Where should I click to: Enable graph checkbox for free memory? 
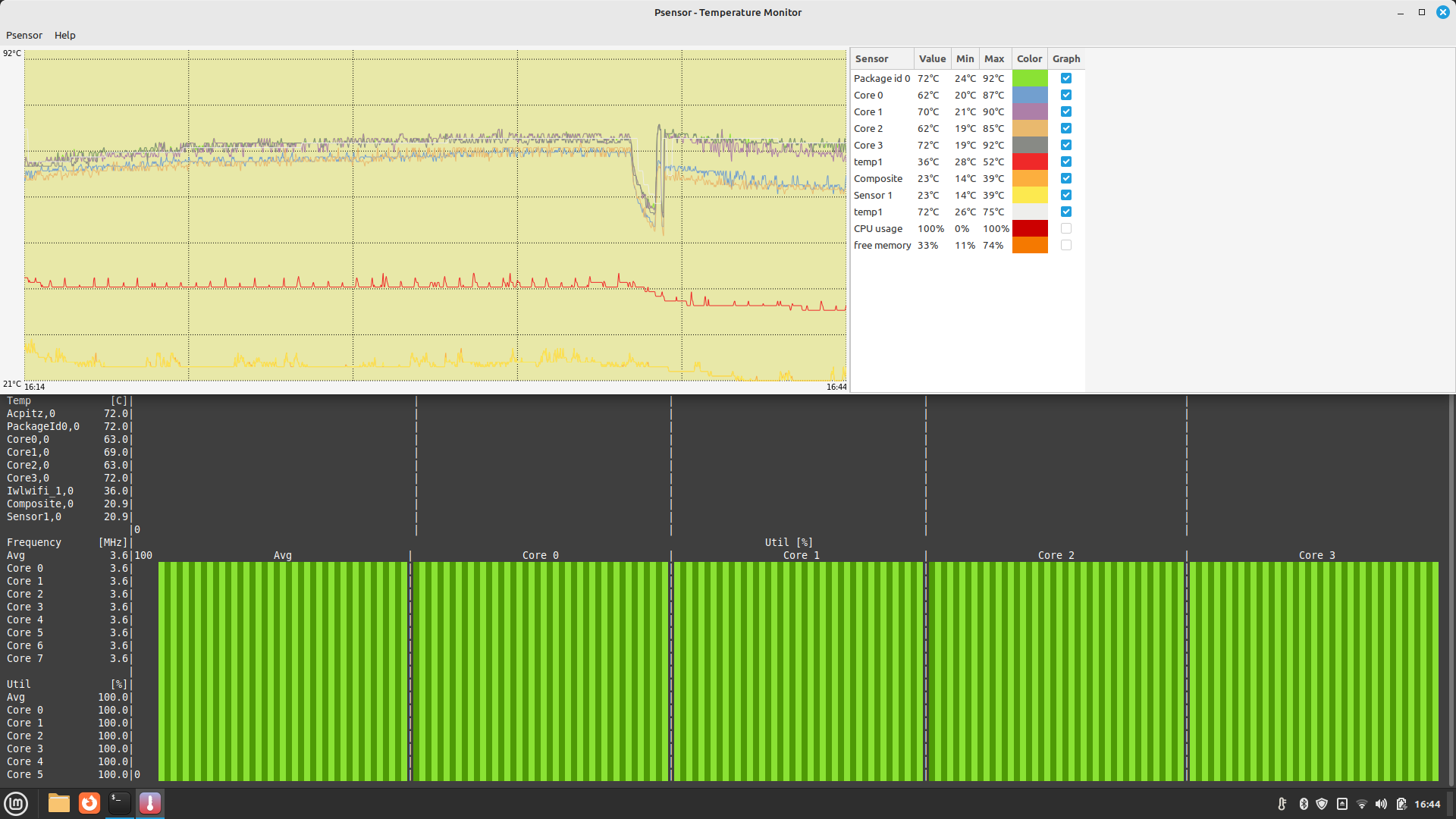(x=1065, y=245)
